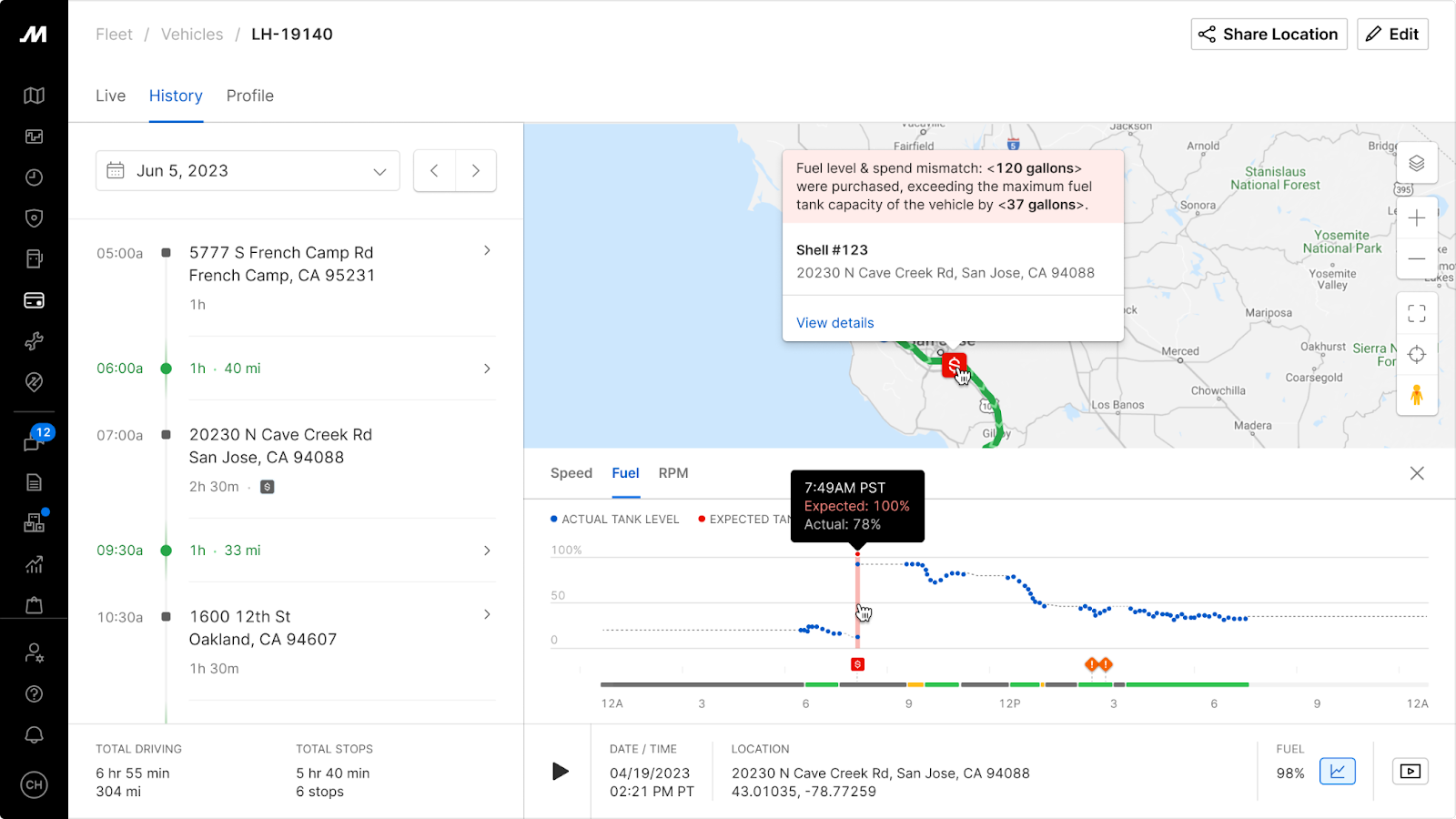The height and width of the screenshot is (819, 1456).
Task: Zoom in on the map
Action: click(x=1417, y=218)
